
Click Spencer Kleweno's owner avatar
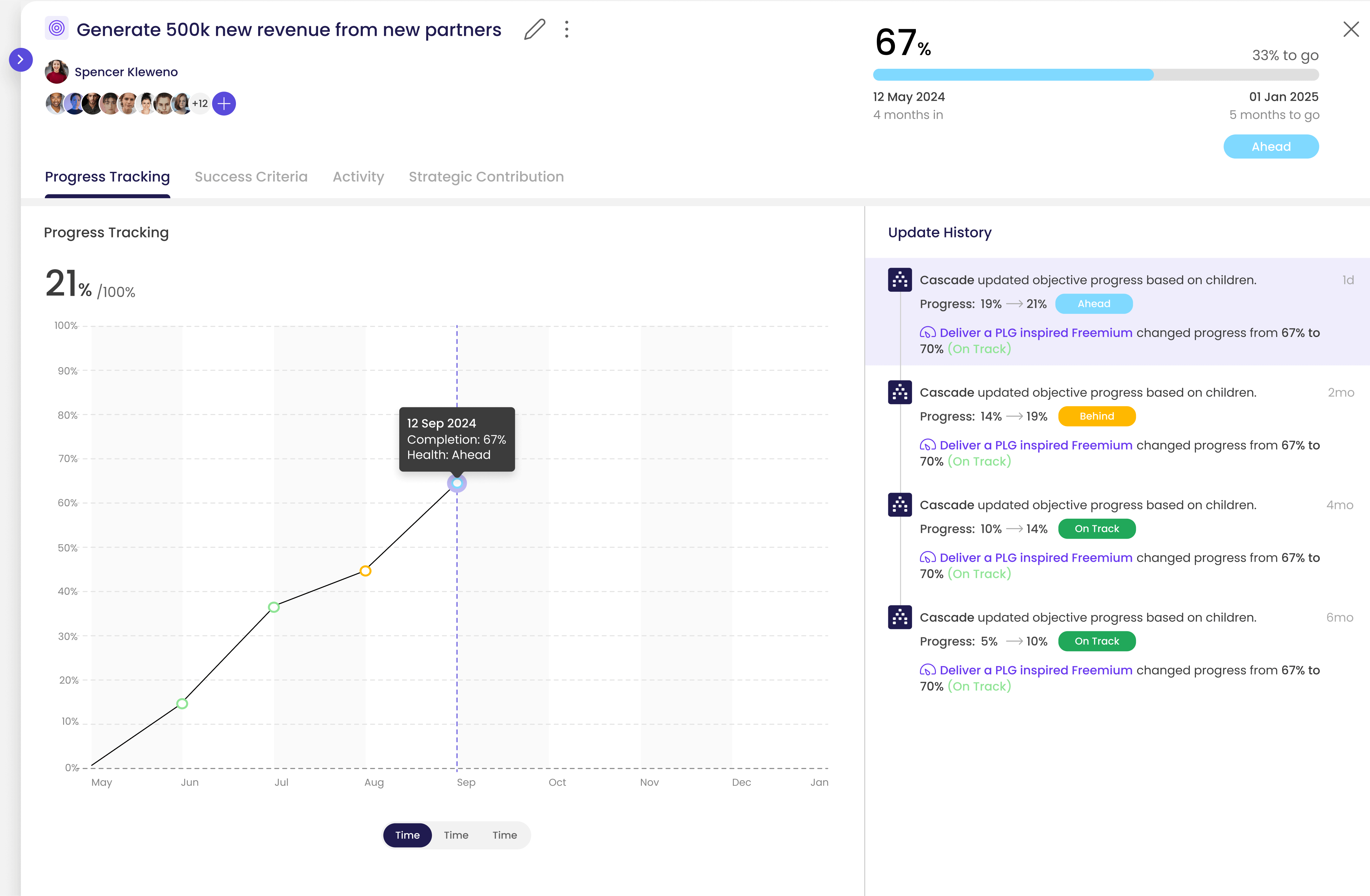pyautogui.click(x=56, y=72)
